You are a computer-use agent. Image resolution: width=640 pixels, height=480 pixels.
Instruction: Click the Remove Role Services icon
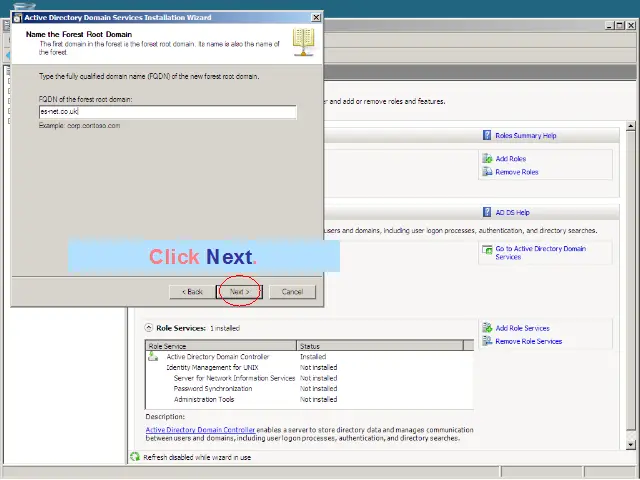[x=487, y=341]
